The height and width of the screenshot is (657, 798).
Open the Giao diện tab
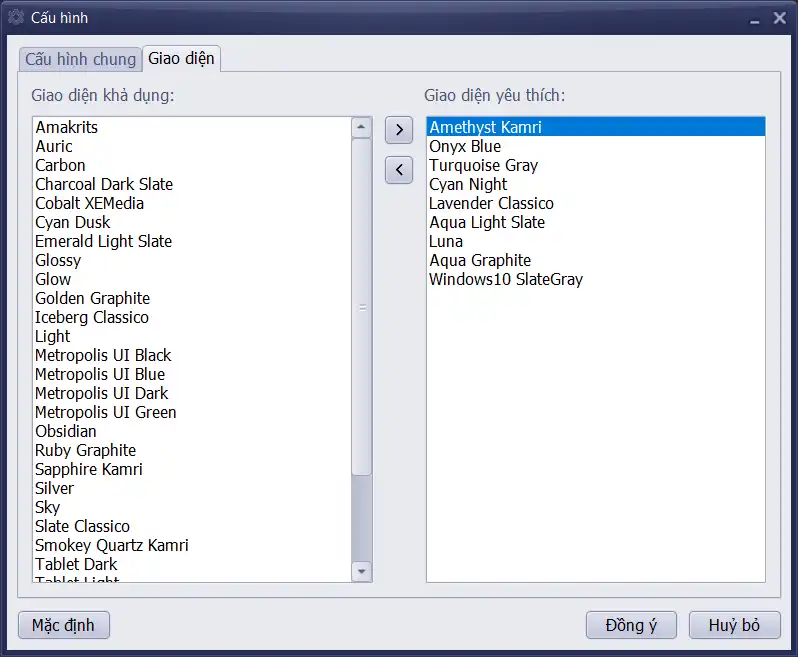[x=181, y=58]
